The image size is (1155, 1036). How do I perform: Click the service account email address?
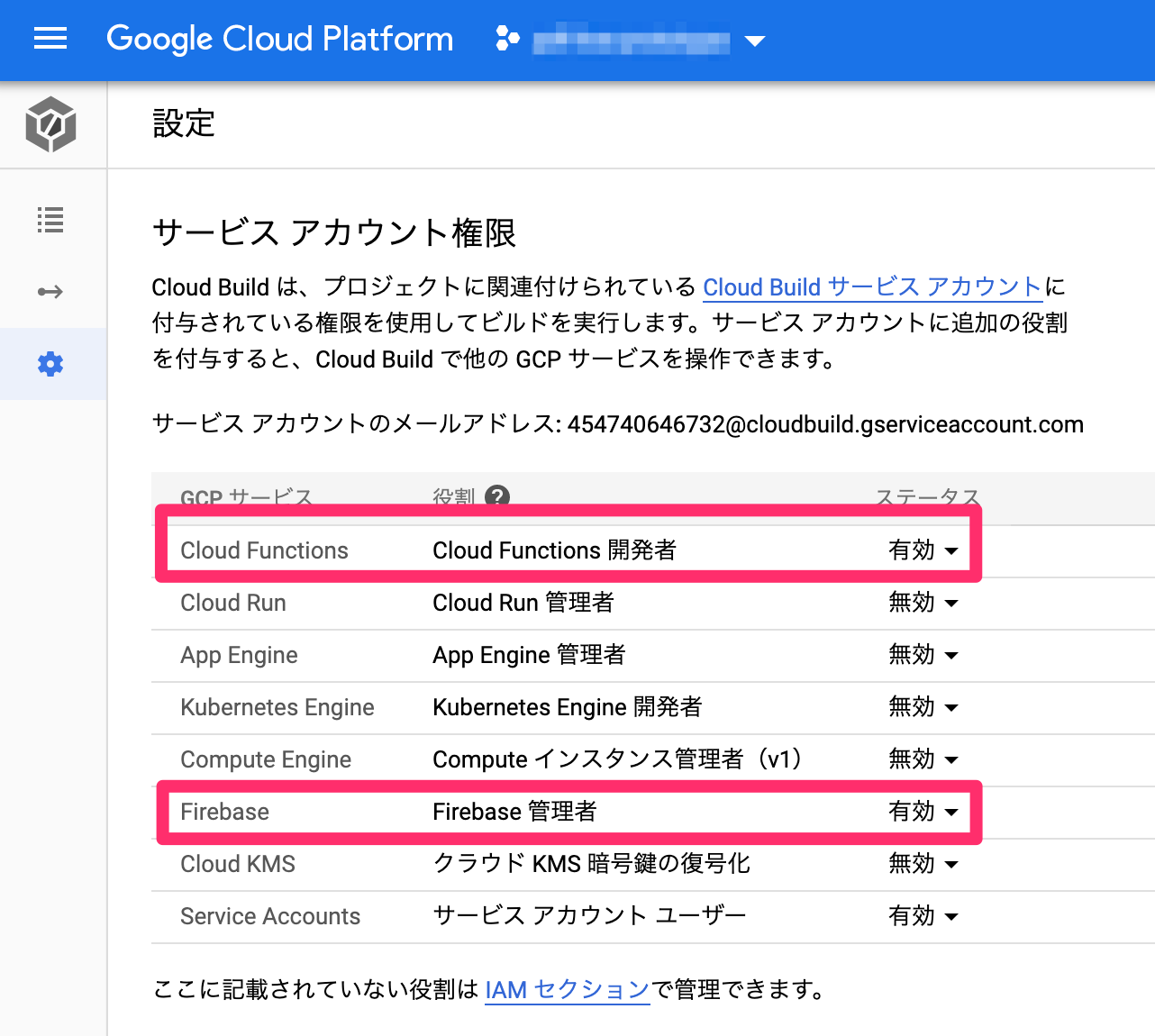tap(825, 424)
